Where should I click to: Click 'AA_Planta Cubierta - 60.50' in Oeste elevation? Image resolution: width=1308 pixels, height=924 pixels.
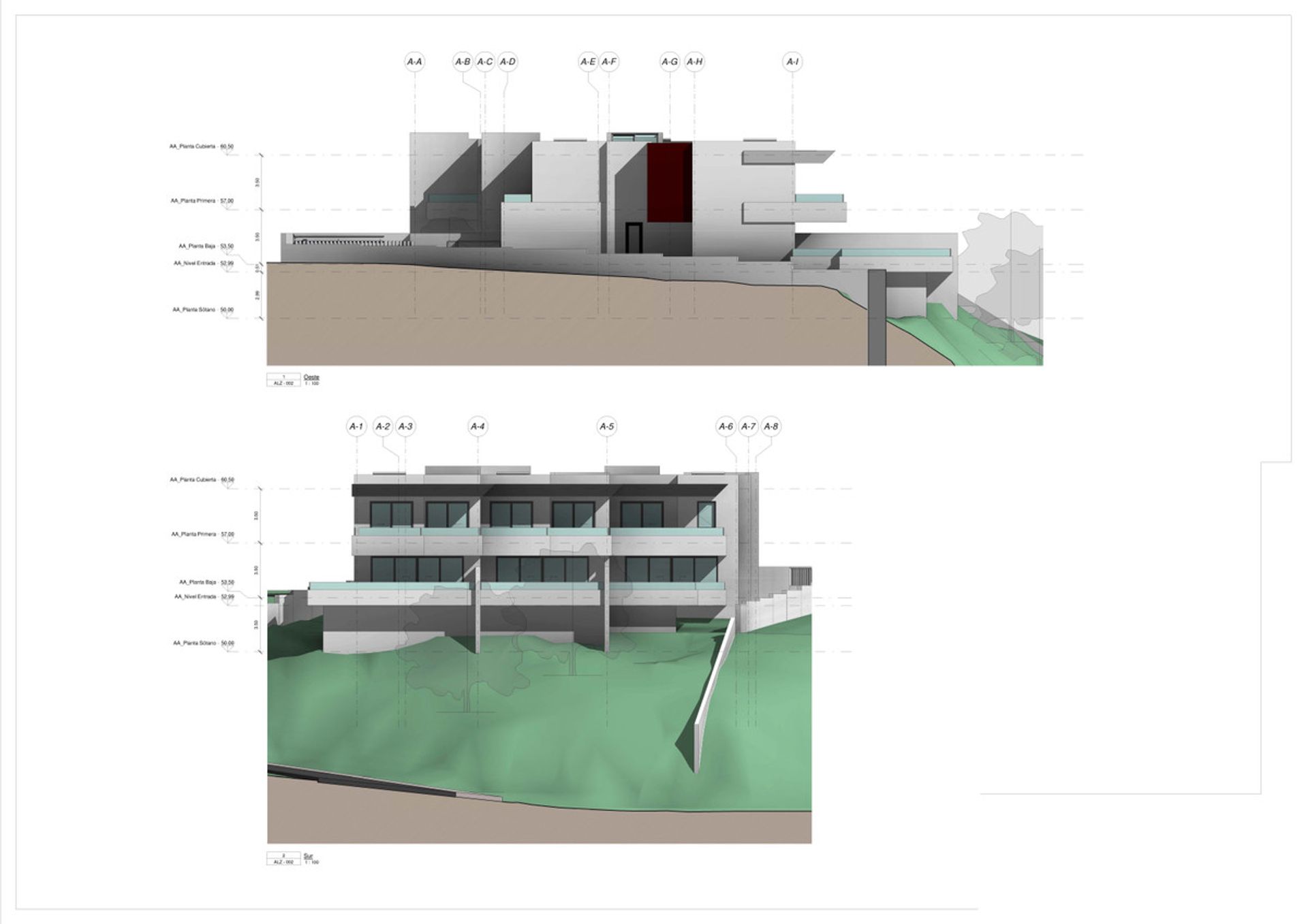pos(202,146)
